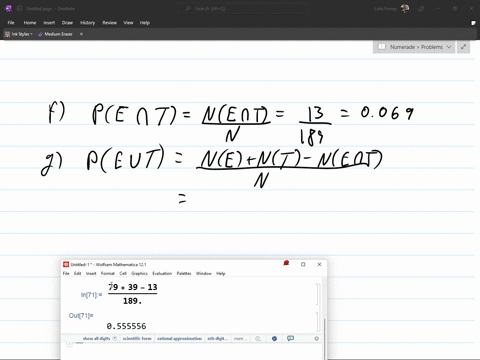Maximize the Mathematica window
This screenshot has width=480, height=360.
click(x=303, y=264)
